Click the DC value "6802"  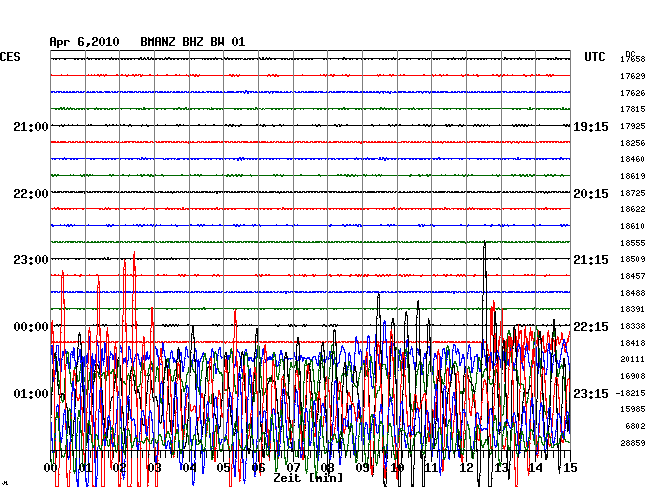pos(635,426)
